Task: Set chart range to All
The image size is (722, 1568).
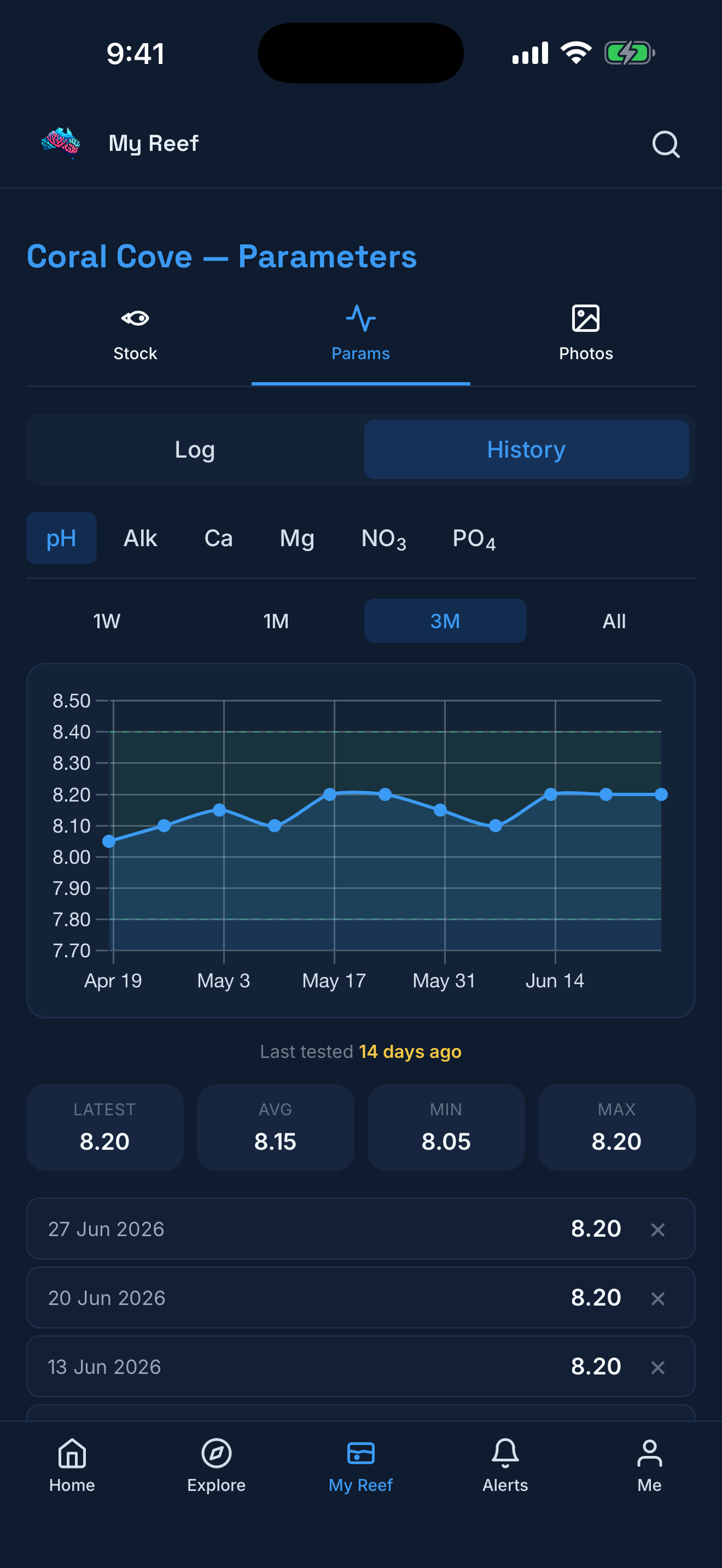Action: coord(614,621)
